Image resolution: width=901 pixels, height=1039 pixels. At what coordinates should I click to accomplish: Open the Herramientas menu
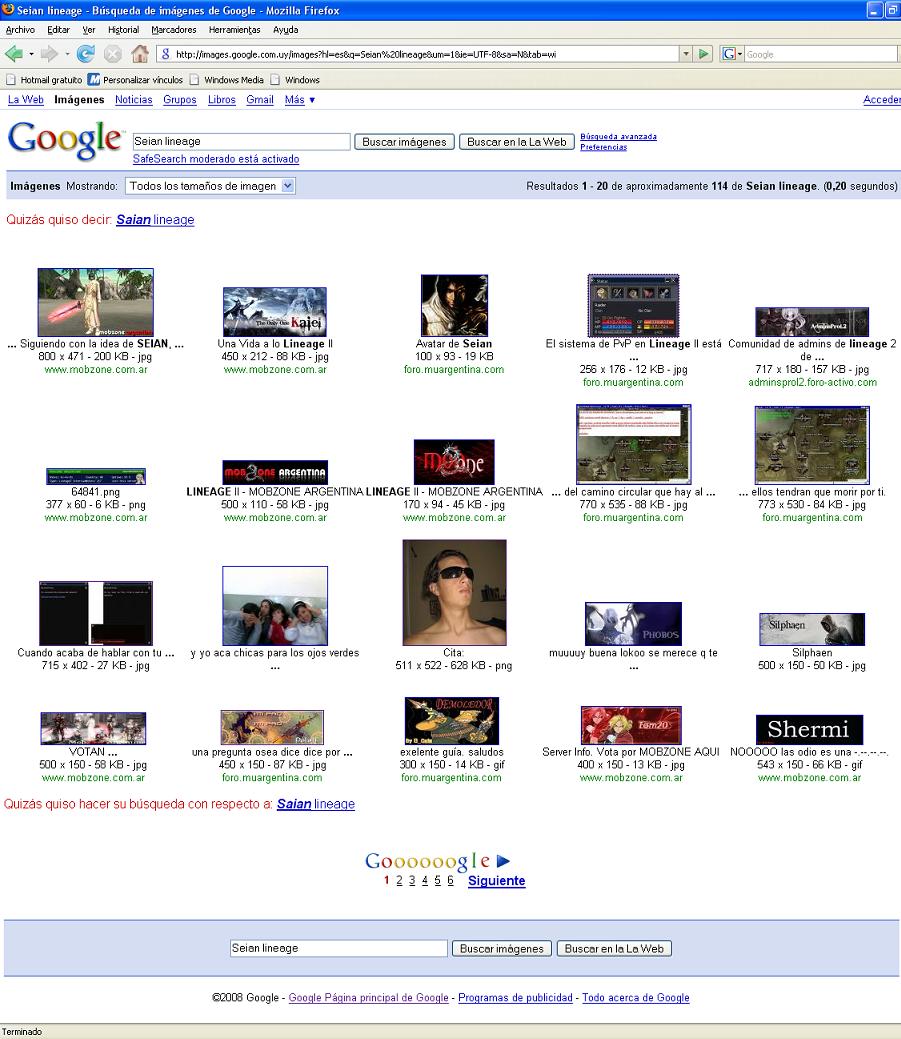(x=234, y=30)
